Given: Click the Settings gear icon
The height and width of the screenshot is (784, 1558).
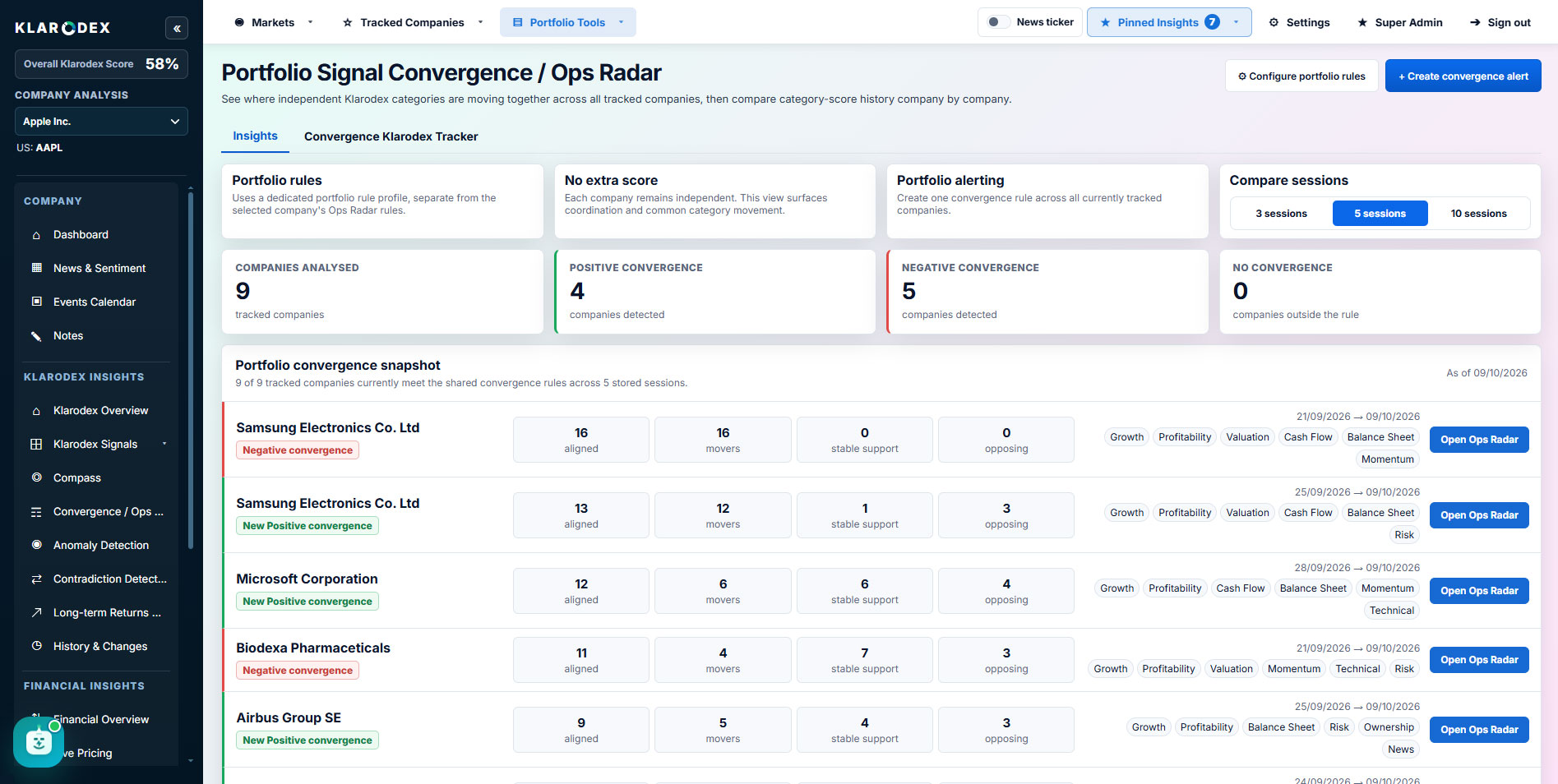Looking at the screenshot, I should pyautogui.click(x=1274, y=22).
